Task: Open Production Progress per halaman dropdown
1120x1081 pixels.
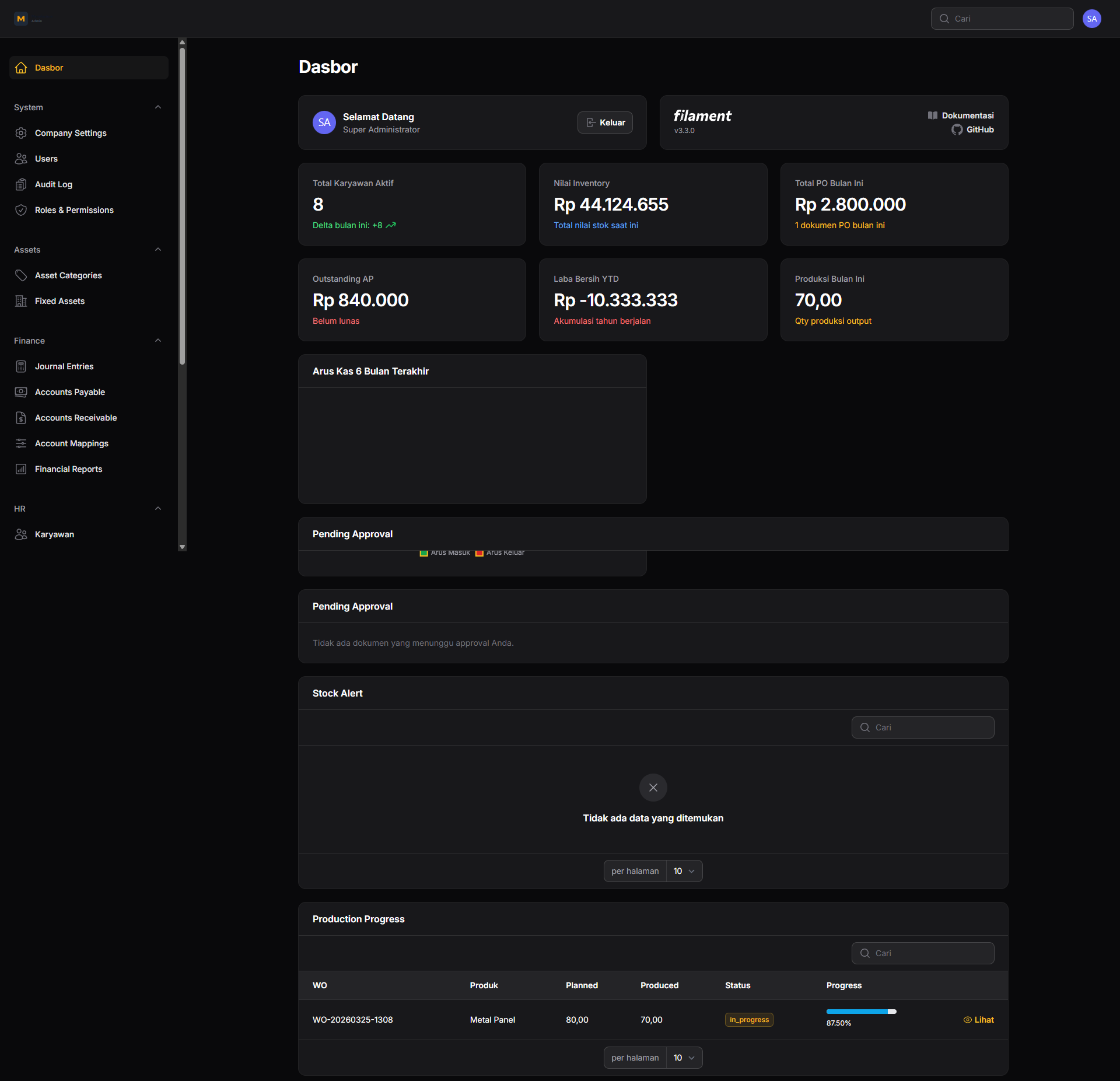Action: click(x=684, y=1058)
